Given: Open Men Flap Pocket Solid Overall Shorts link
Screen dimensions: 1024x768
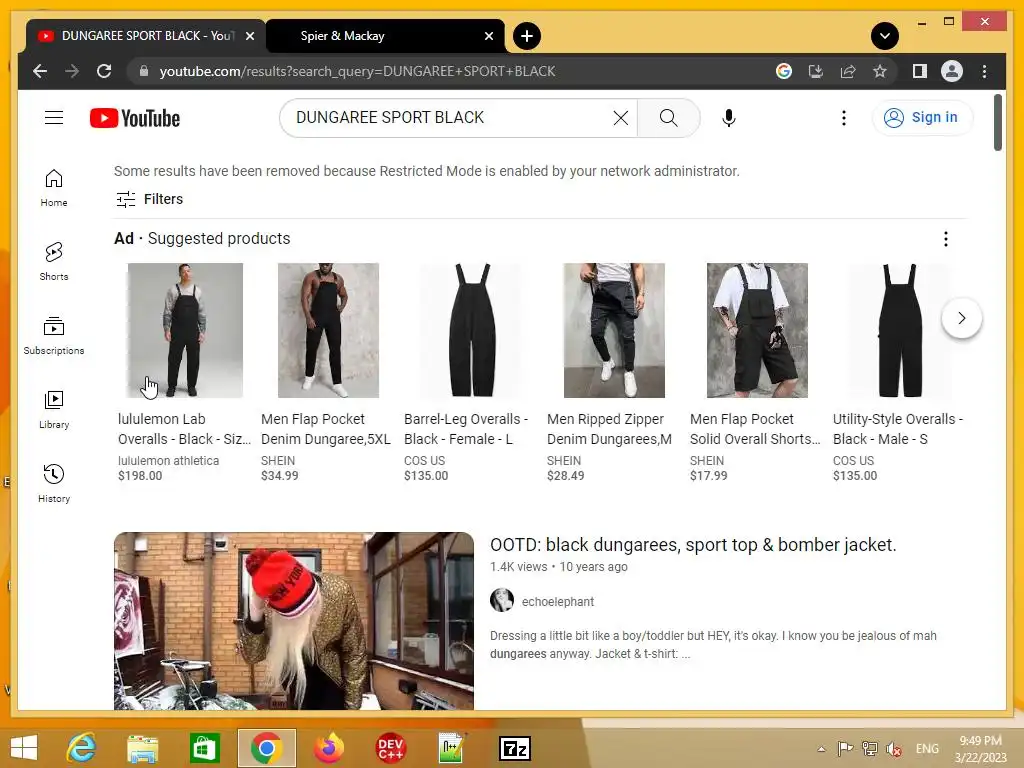Looking at the screenshot, I should pos(755,429).
